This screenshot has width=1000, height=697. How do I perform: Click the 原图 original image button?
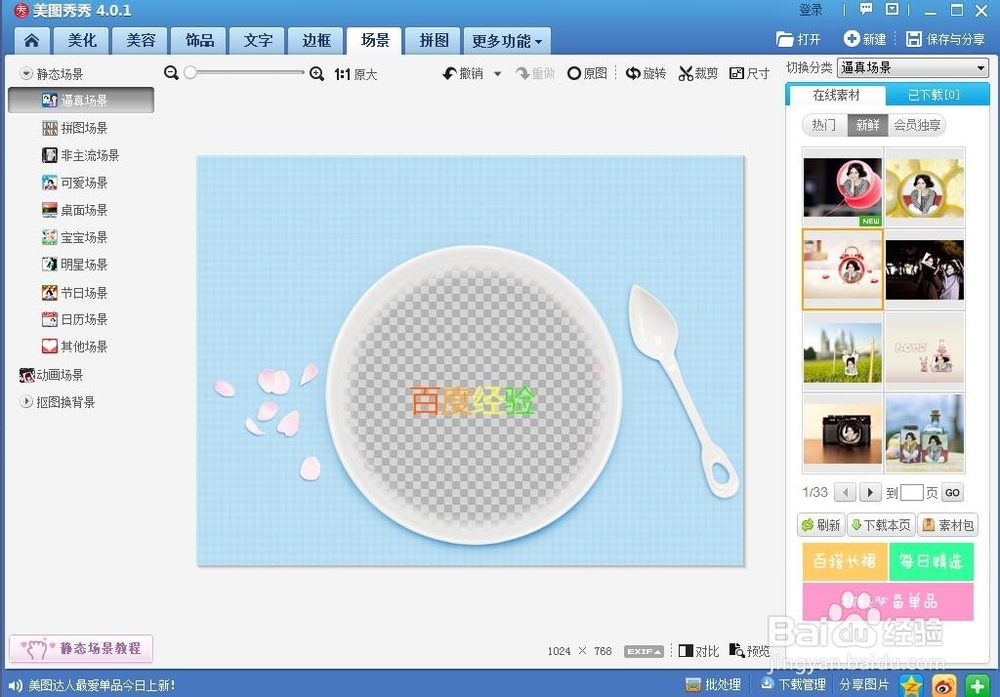click(x=587, y=73)
